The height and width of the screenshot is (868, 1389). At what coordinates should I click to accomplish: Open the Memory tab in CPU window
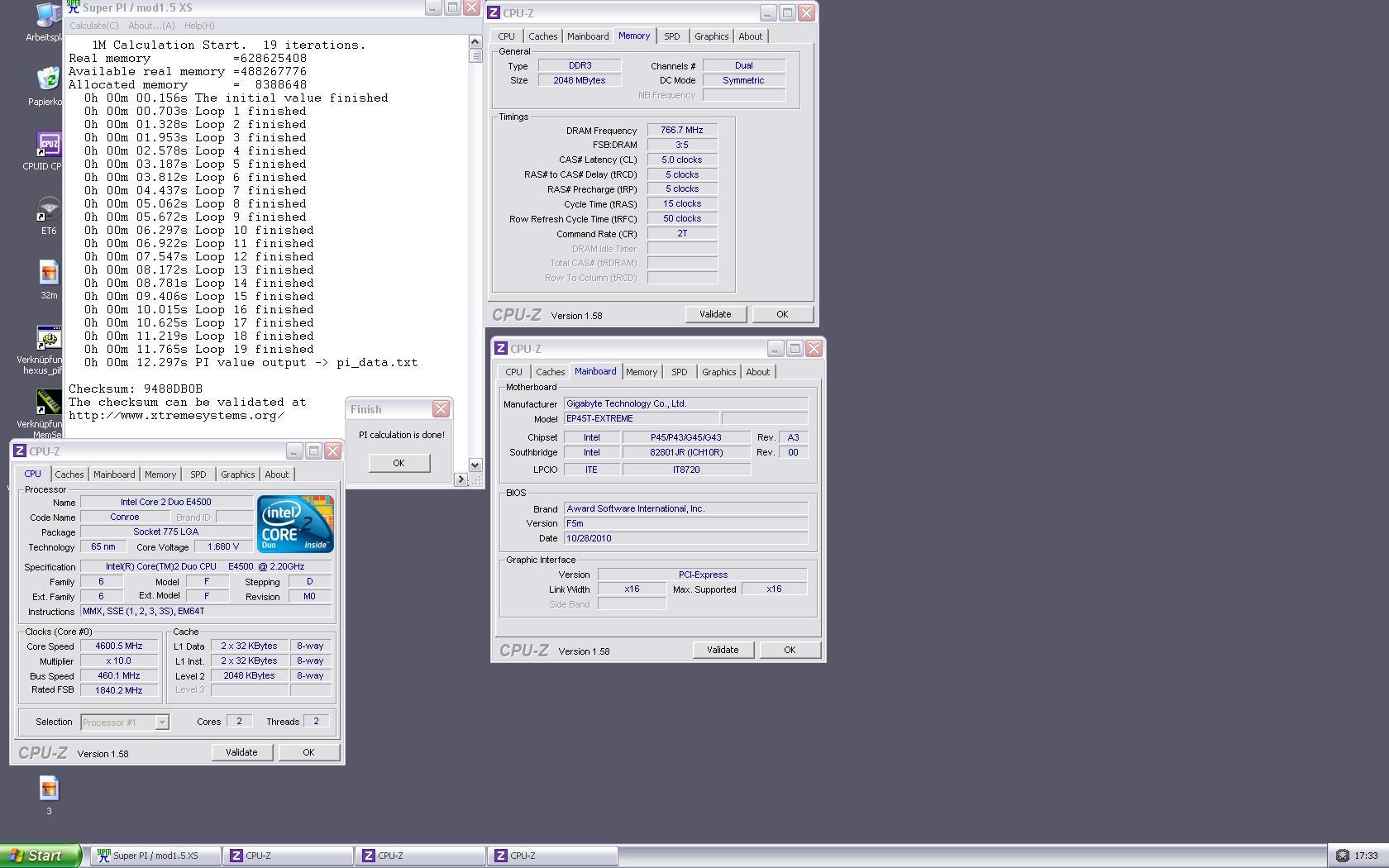(160, 475)
